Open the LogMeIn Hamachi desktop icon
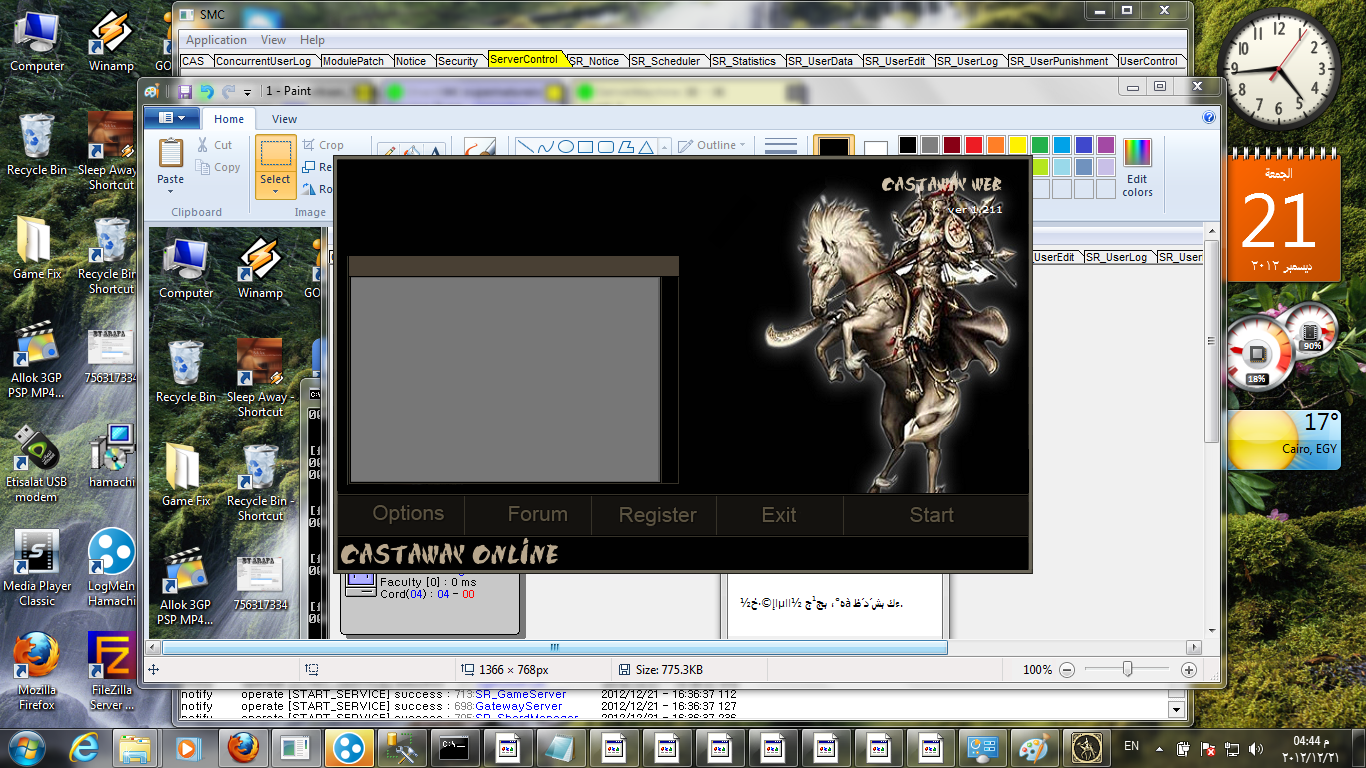This screenshot has height=768, width=1366. [x=111, y=567]
